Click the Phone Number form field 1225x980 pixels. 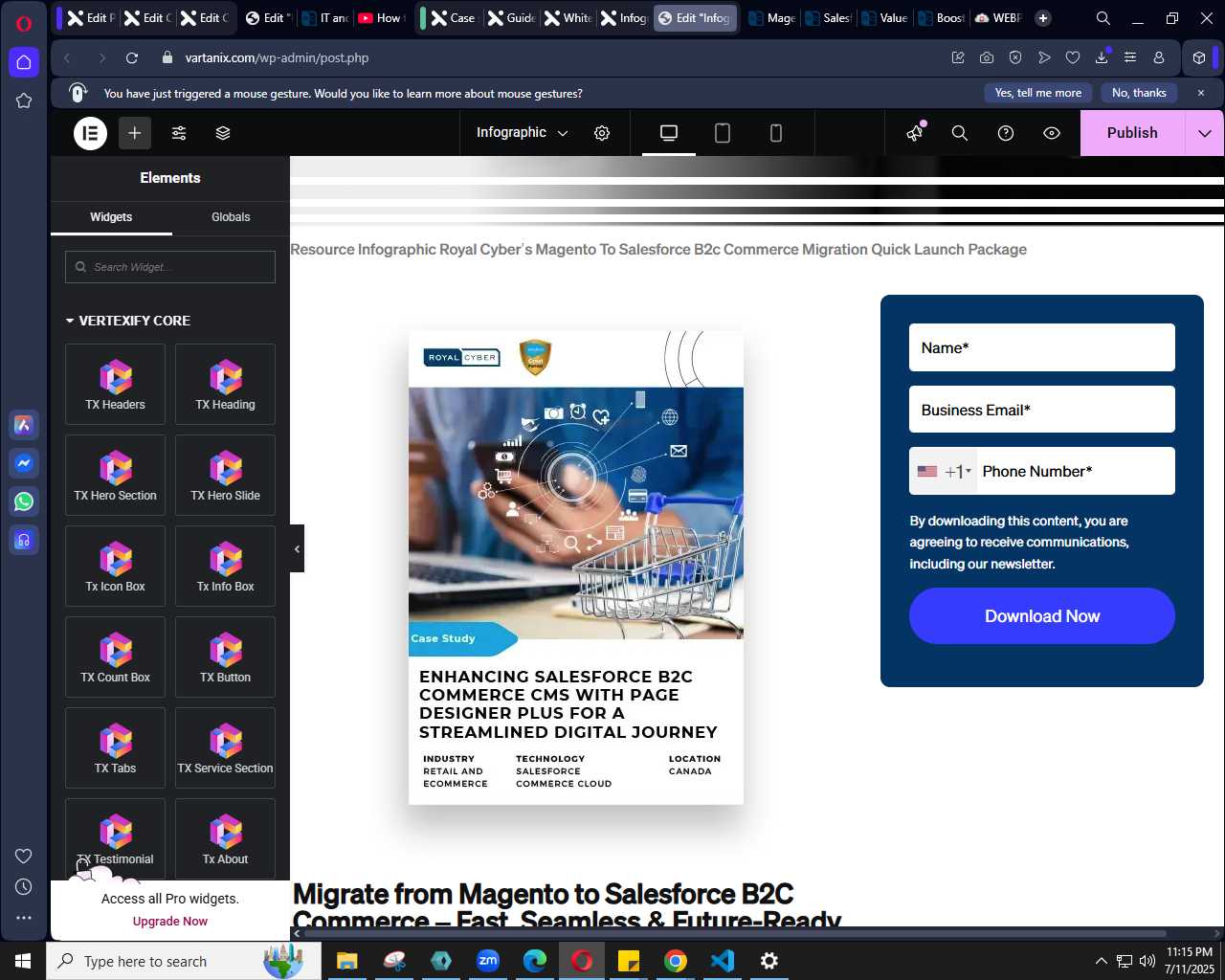(x=1076, y=471)
